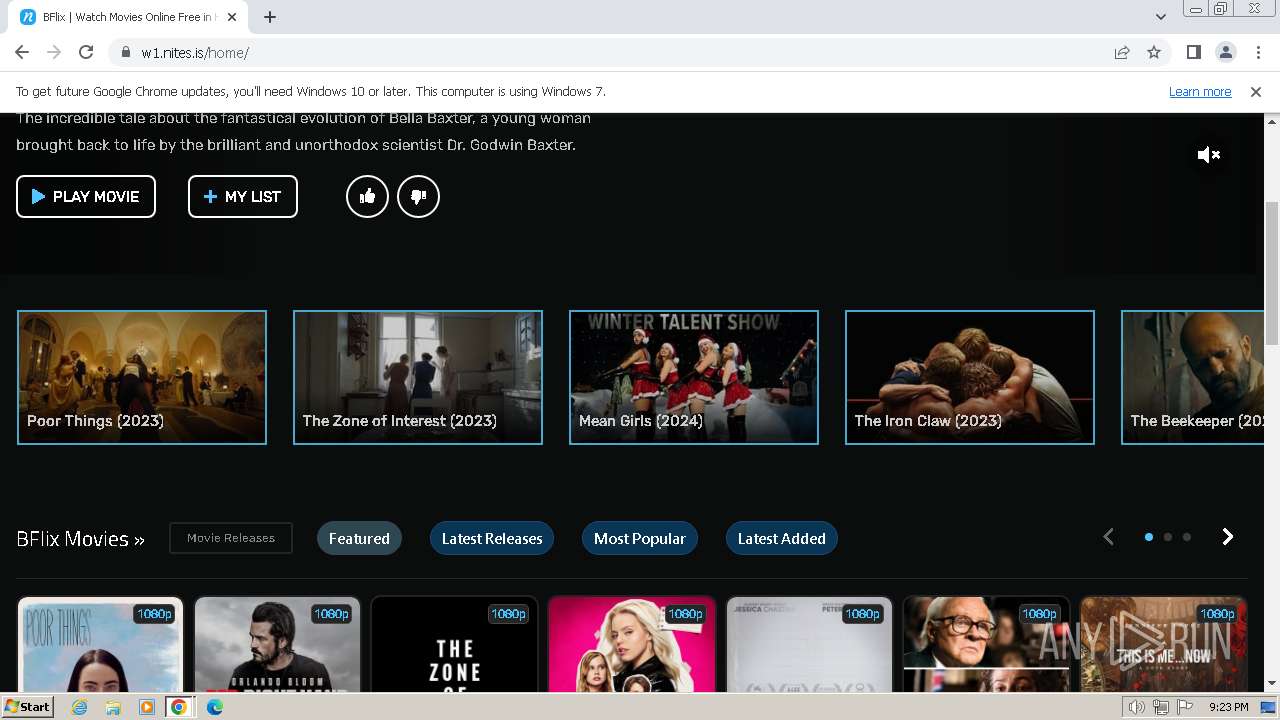1280x720 pixels.
Task: Open Mean Girls (2024) thumbnail
Action: 694,377
